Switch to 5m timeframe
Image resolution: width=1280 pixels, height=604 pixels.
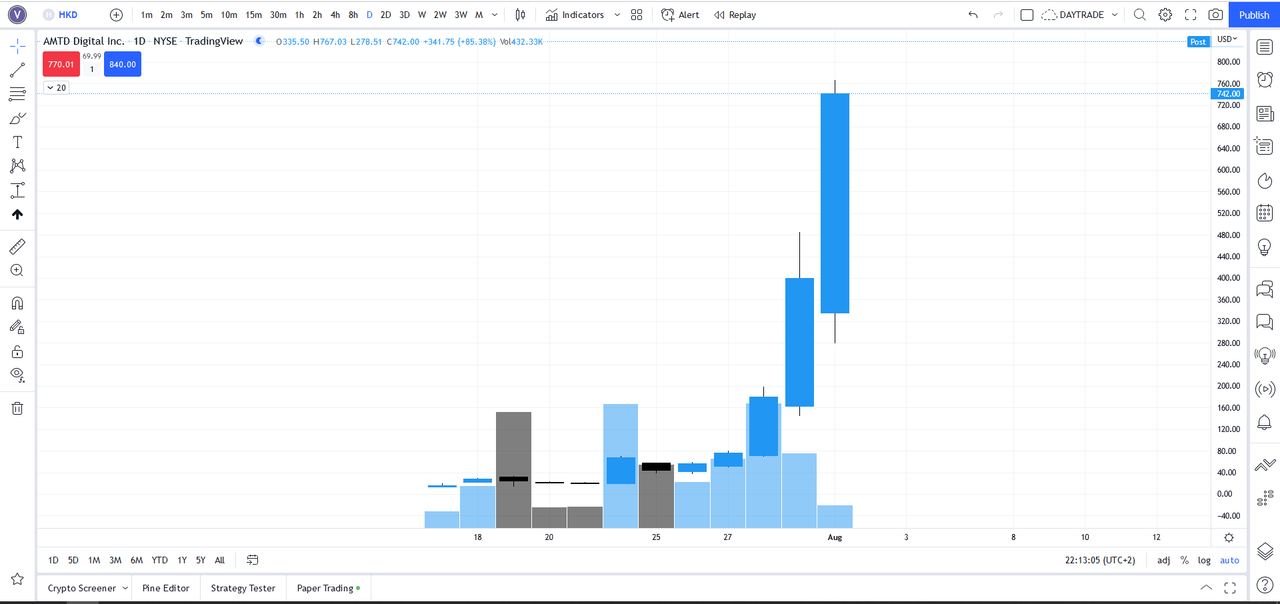pos(206,15)
